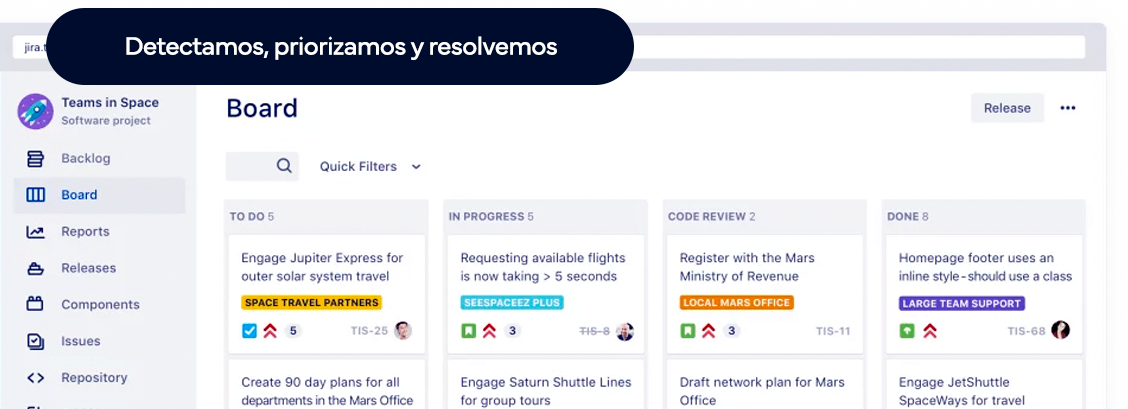The height and width of the screenshot is (409, 1128).
Task: Open Repository in the sidebar menu
Action: coord(99,377)
